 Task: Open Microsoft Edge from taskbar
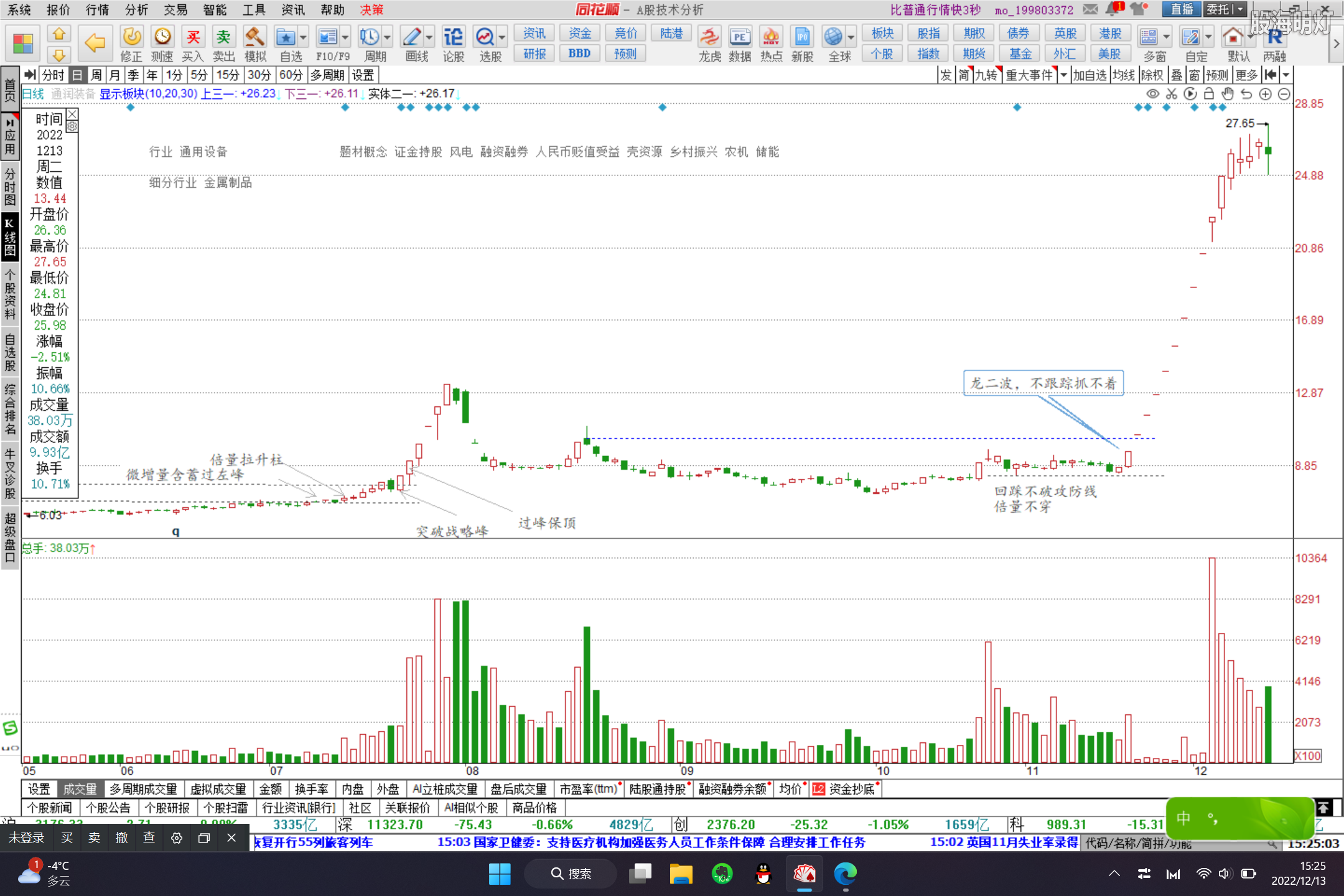coord(845,874)
